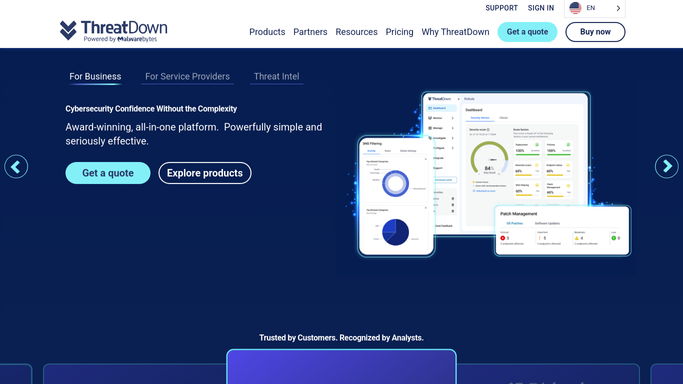Go to previous carousel slide arrow

point(16,166)
